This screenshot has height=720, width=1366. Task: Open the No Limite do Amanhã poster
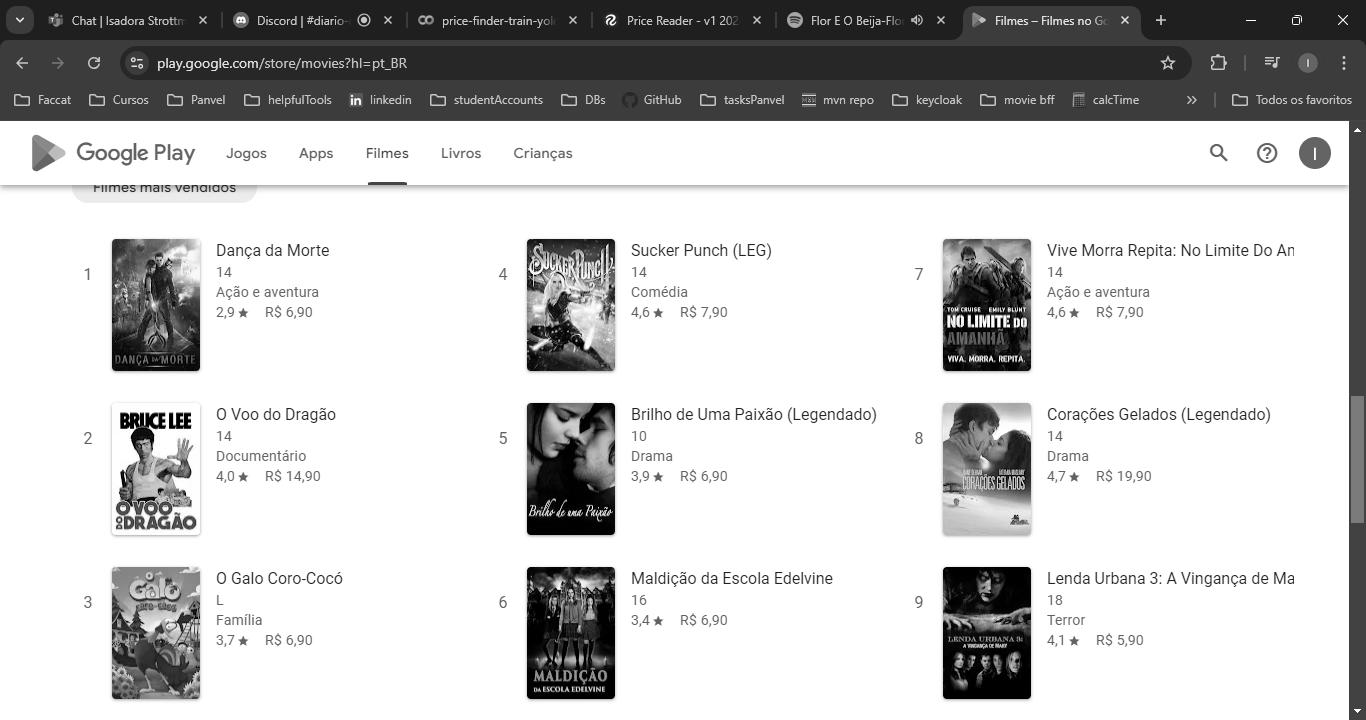(x=987, y=305)
